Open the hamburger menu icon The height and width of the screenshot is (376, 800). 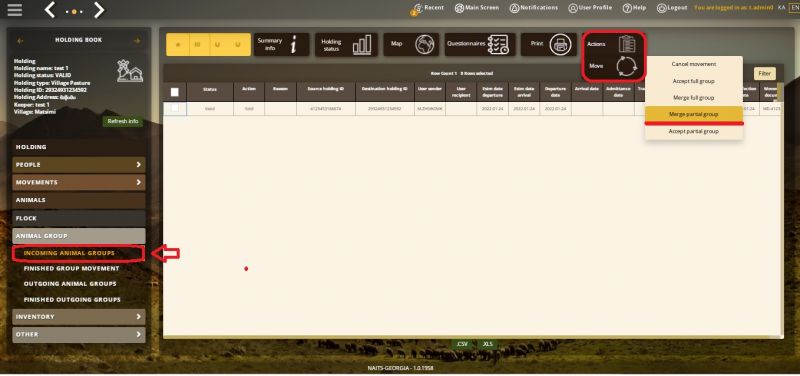tap(15, 10)
